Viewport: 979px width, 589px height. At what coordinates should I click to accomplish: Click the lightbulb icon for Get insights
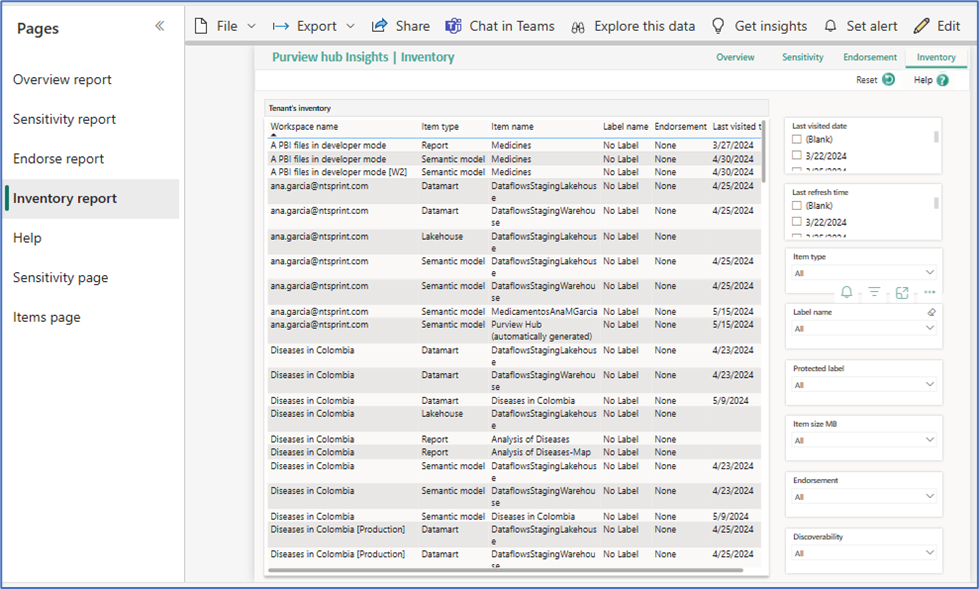718,26
